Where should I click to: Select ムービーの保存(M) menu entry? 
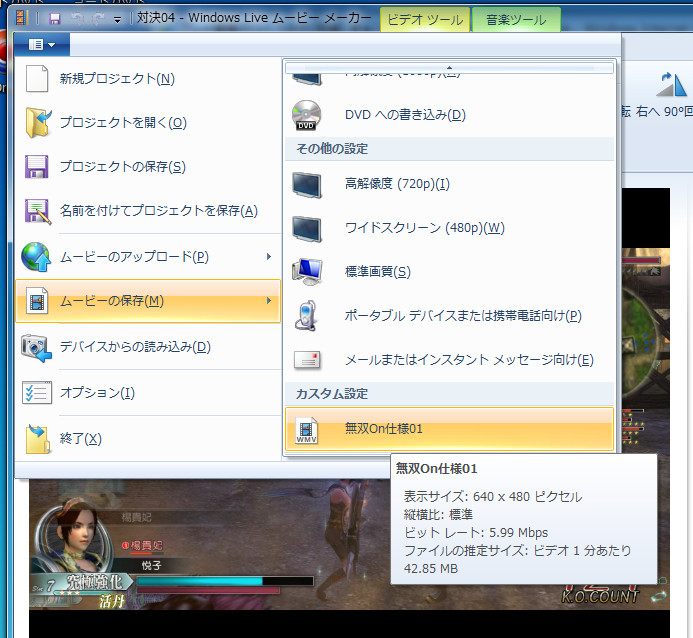148,301
